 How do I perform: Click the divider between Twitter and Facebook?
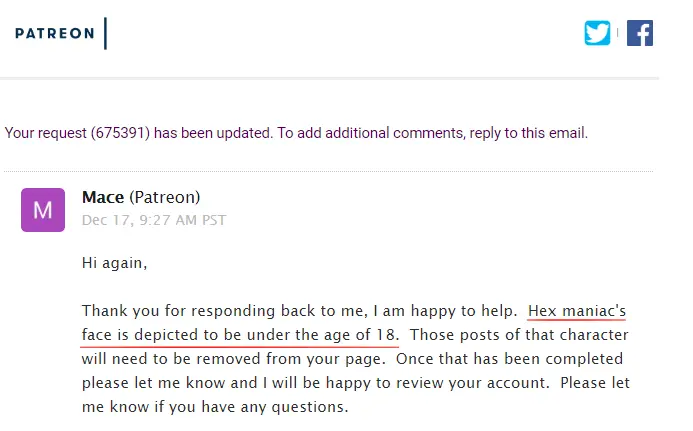tap(617, 33)
